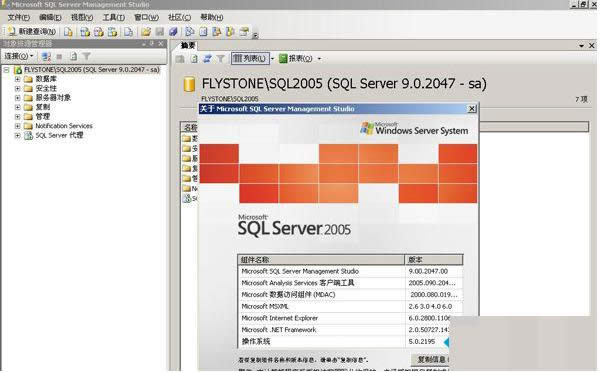Open the Object Explorer window position dropdown
Viewport: 600px width, 372px height.
(x=144, y=44)
